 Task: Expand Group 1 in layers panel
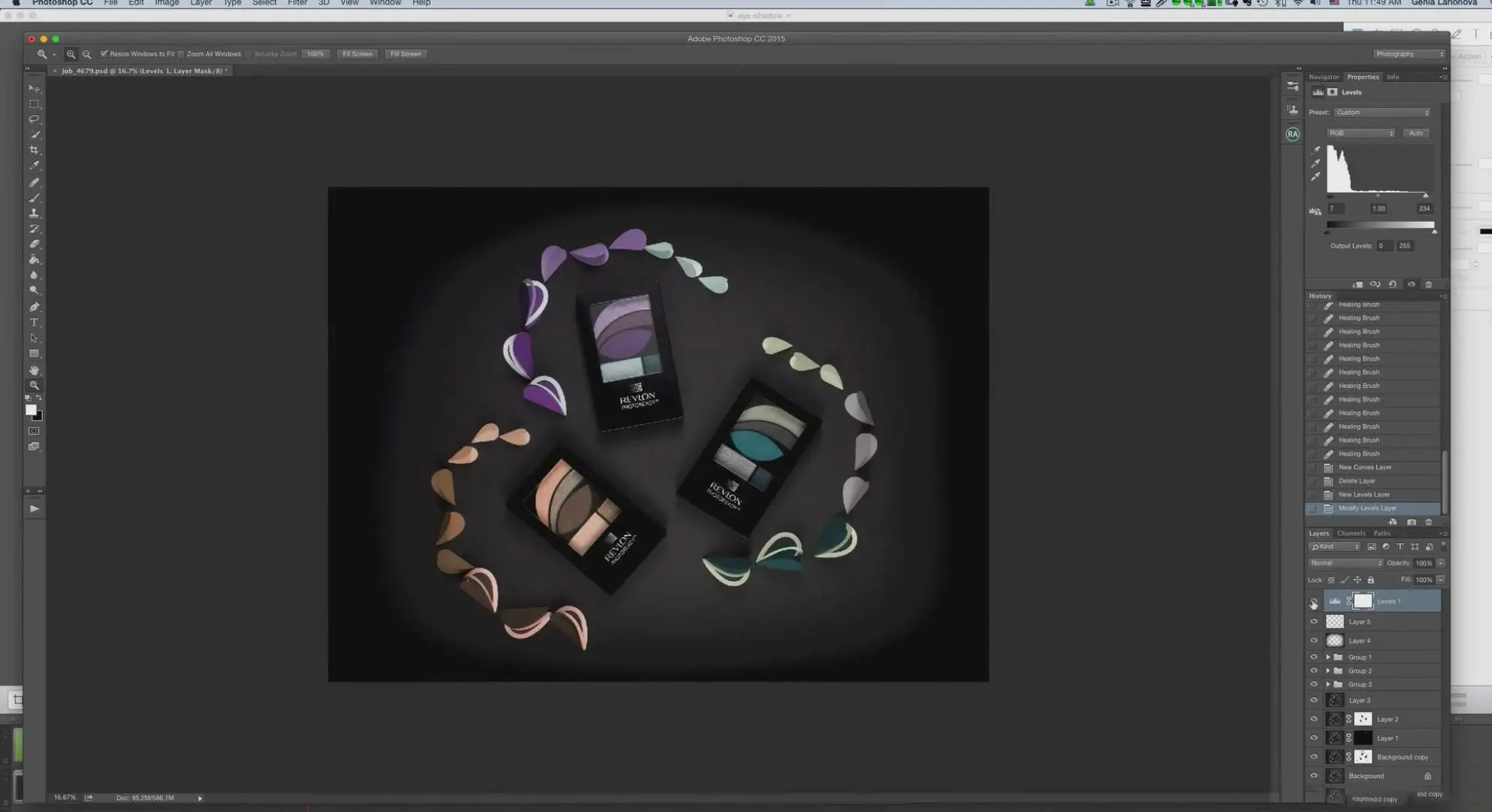(x=1328, y=657)
